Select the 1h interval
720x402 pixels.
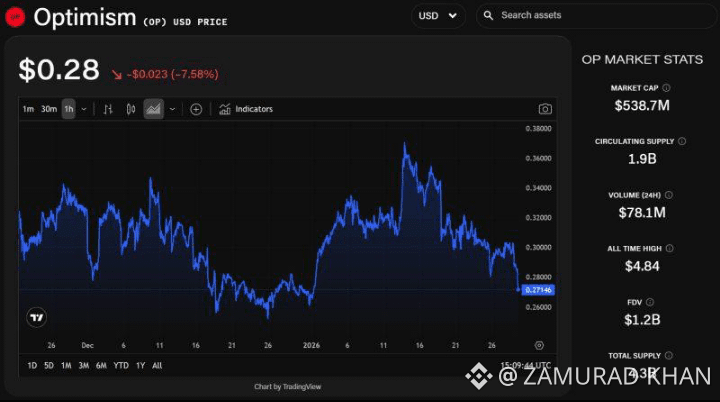coord(68,109)
